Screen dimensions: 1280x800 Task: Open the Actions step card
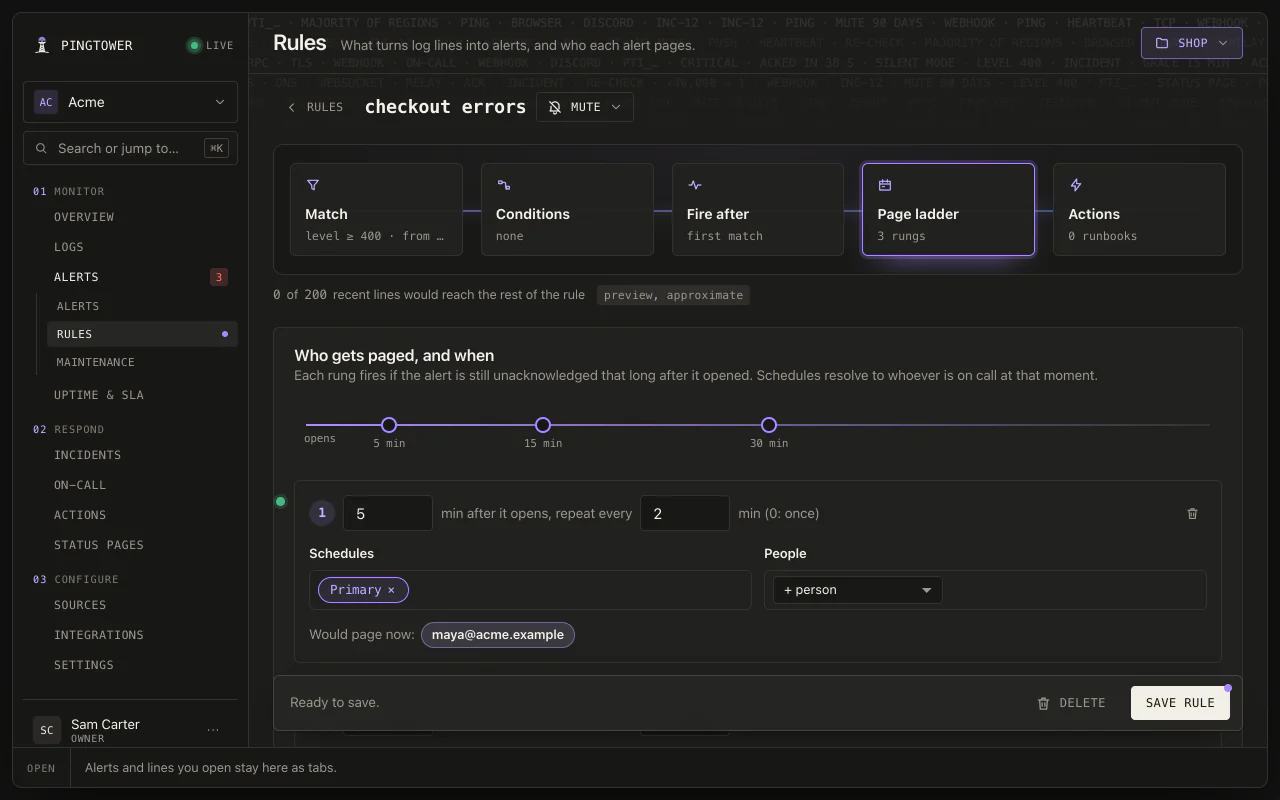(x=1139, y=209)
